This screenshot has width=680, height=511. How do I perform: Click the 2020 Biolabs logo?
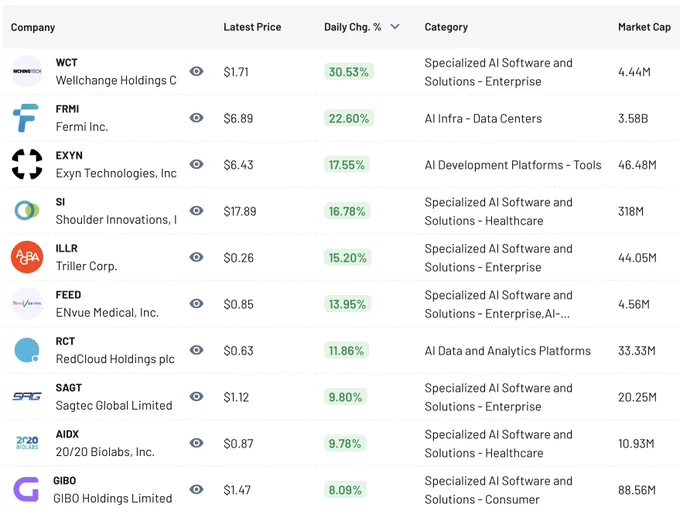[x=27, y=442]
